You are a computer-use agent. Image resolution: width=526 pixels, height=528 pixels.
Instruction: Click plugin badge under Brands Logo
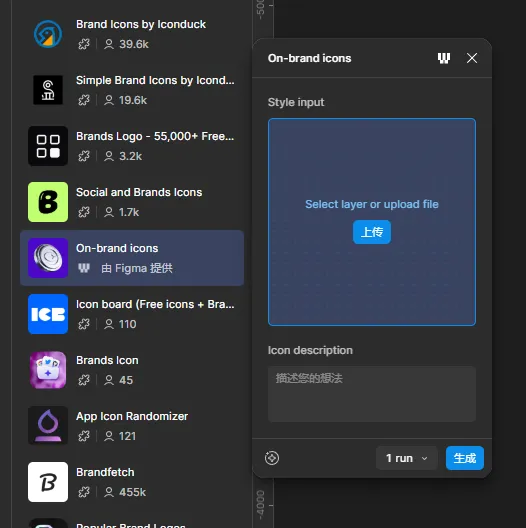[x=84, y=156]
